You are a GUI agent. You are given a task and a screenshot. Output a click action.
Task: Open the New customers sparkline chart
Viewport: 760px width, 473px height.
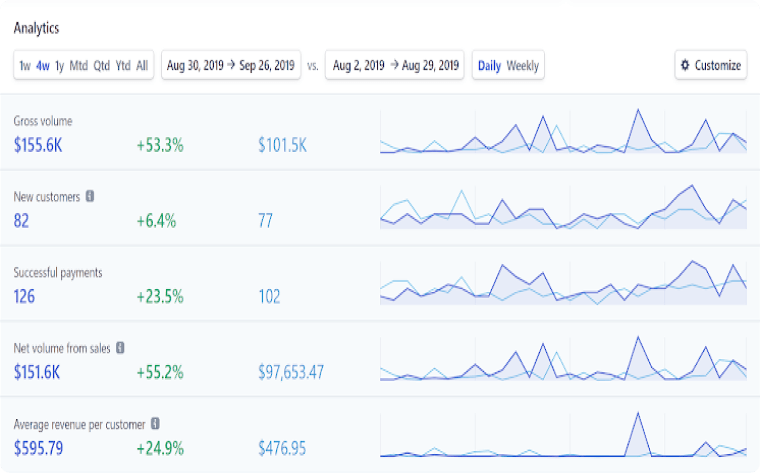point(563,207)
